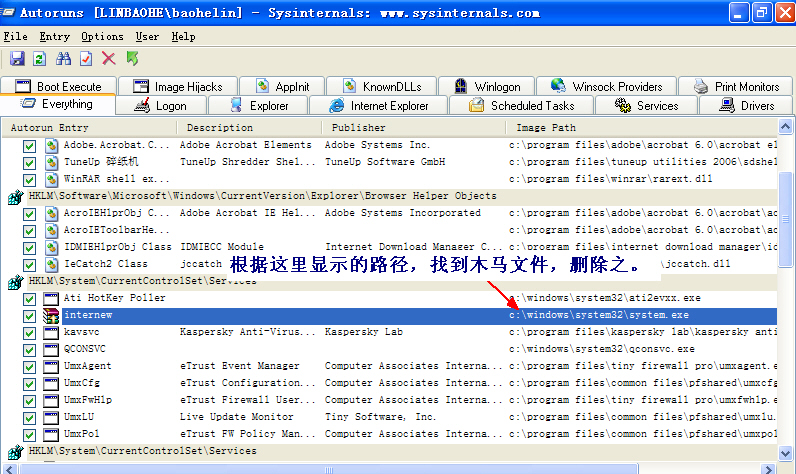Open the Help menu
796x474 pixels.
point(183,37)
